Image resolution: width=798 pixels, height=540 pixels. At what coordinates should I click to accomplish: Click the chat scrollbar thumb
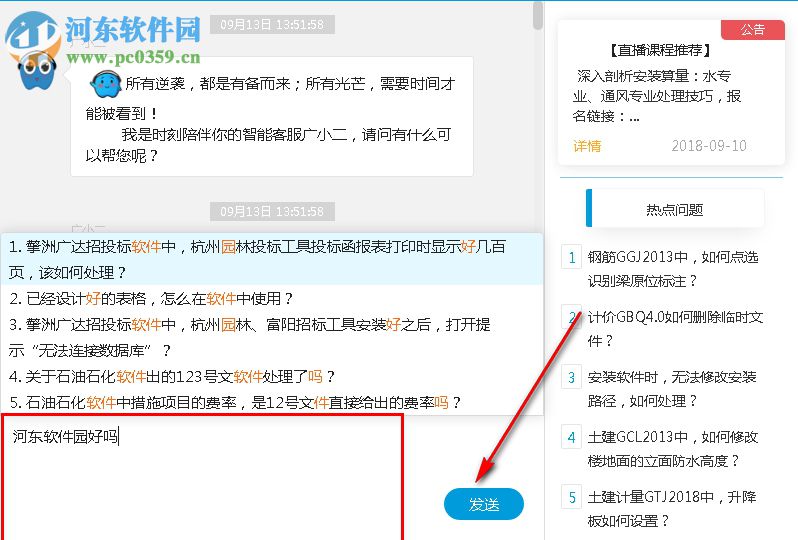[537, 15]
